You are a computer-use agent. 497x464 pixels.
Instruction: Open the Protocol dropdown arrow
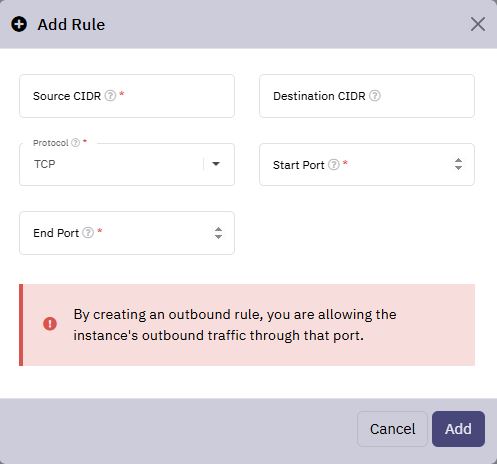[x=216, y=164]
